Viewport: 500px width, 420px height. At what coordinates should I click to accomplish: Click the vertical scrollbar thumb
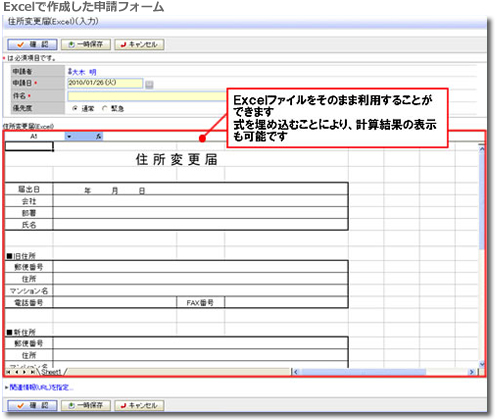click(482, 201)
